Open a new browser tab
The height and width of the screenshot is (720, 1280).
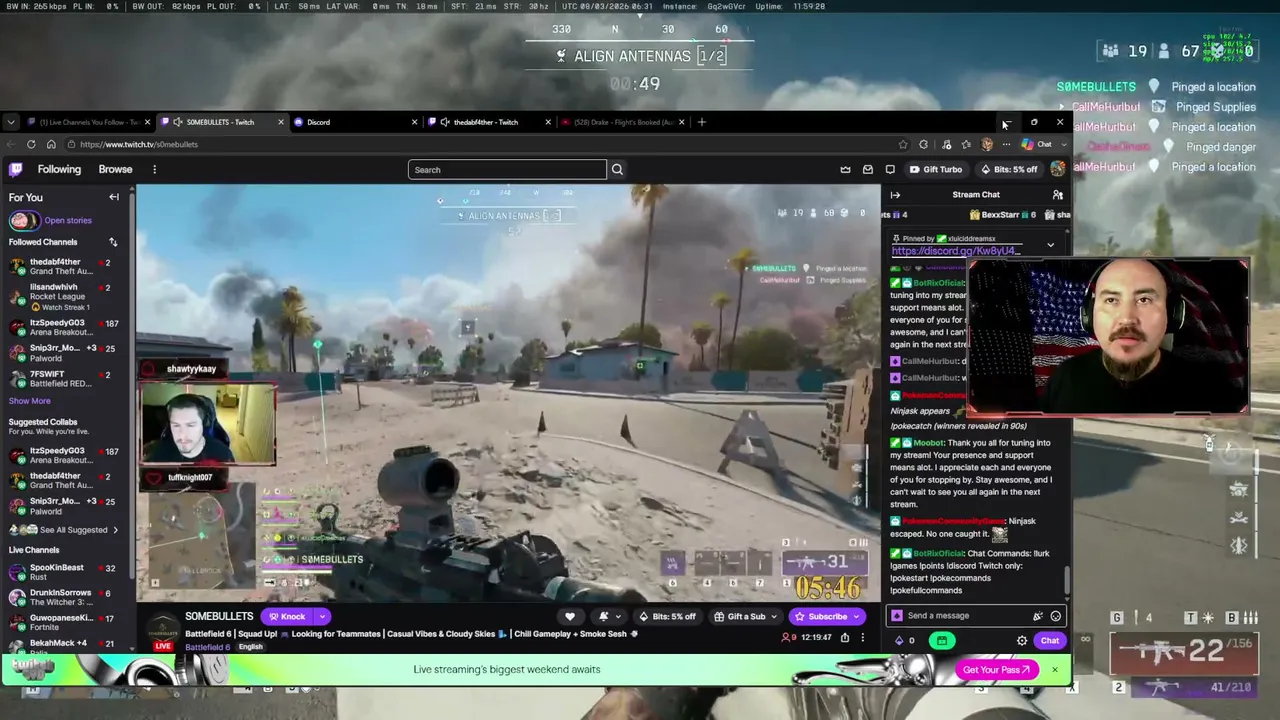pyautogui.click(x=702, y=122)
